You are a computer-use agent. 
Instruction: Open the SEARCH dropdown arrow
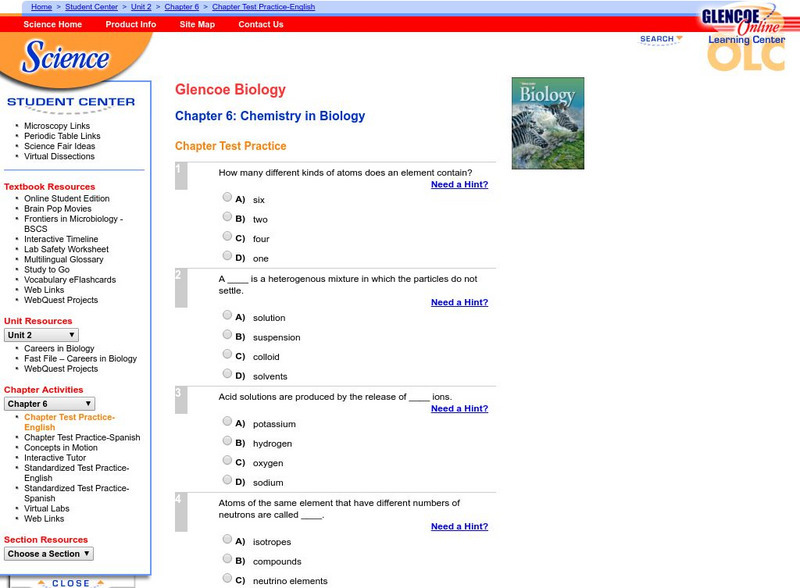(679, 38)
